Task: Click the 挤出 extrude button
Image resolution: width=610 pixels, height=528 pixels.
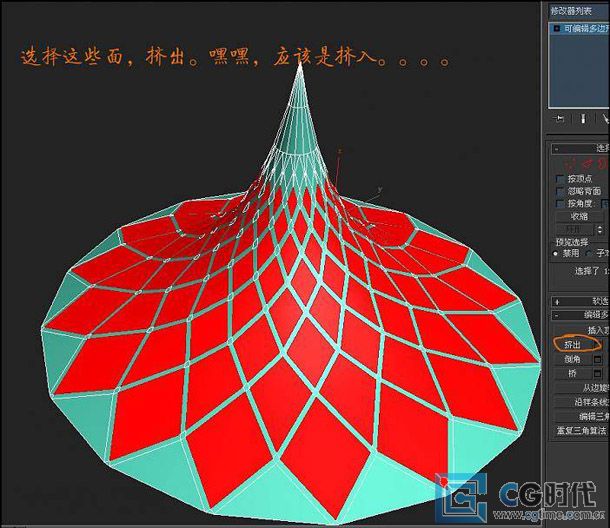Action: (573, 345)
